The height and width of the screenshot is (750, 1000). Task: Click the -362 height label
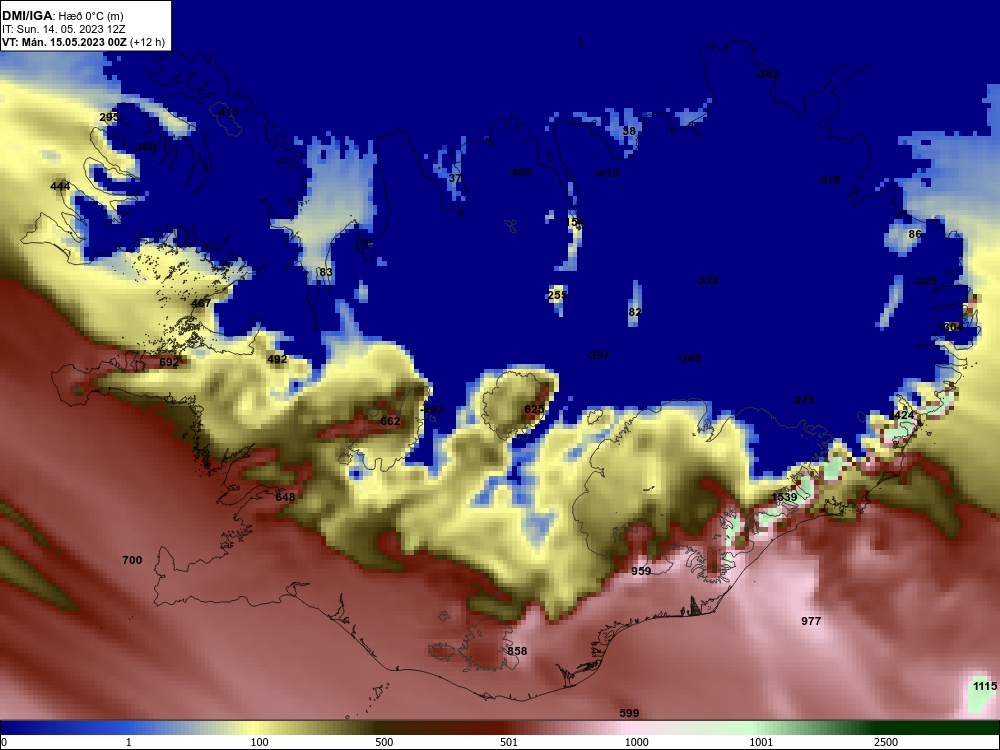pyautogui.click(x=767, y=74)
